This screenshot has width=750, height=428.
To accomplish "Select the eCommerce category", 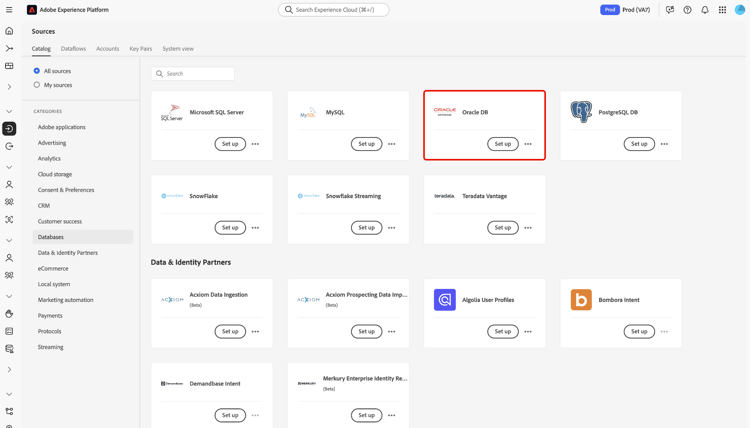I will (x=53, y=269).
